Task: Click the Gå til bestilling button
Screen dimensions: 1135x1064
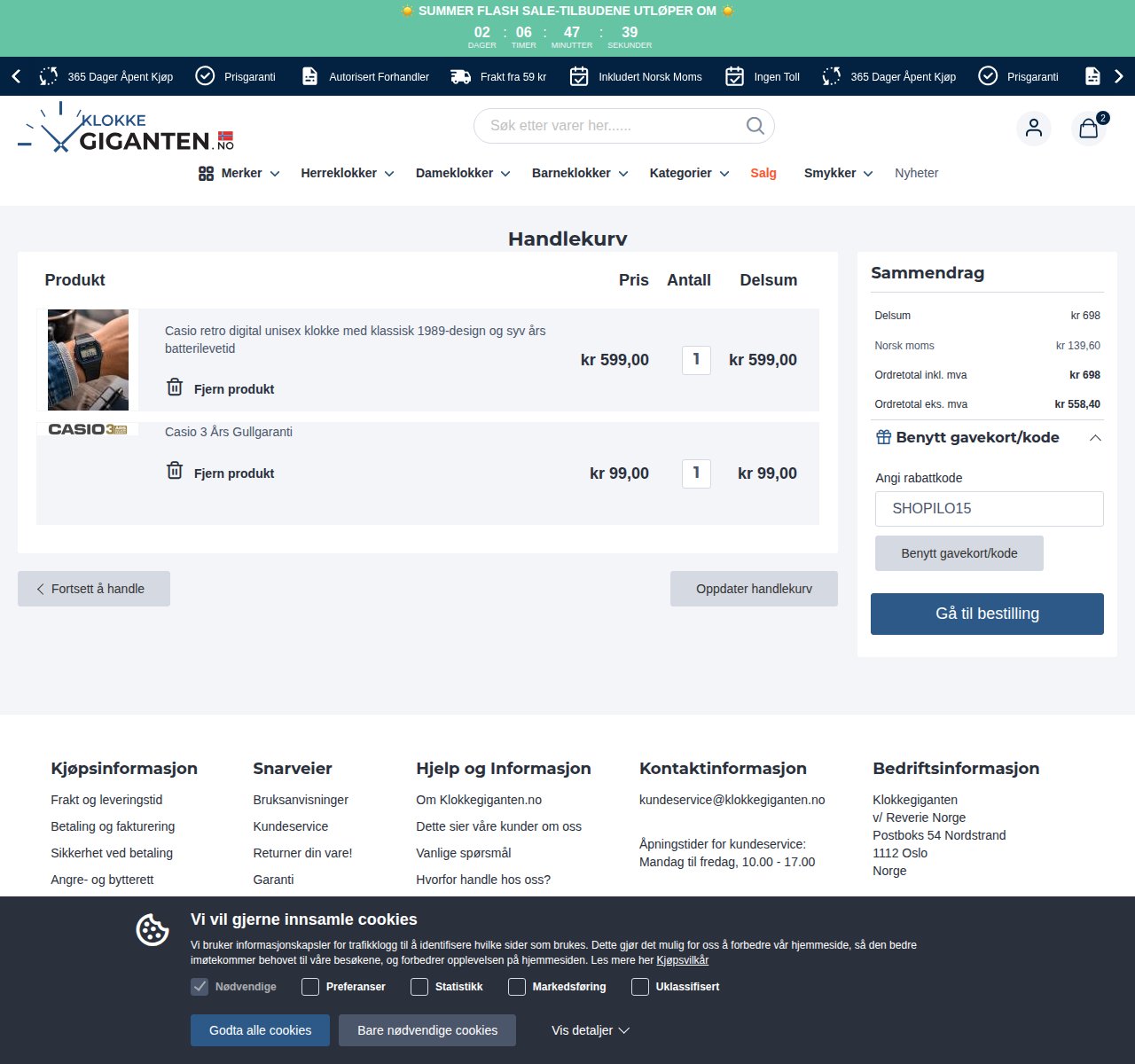Action: [x=987, y=614]
